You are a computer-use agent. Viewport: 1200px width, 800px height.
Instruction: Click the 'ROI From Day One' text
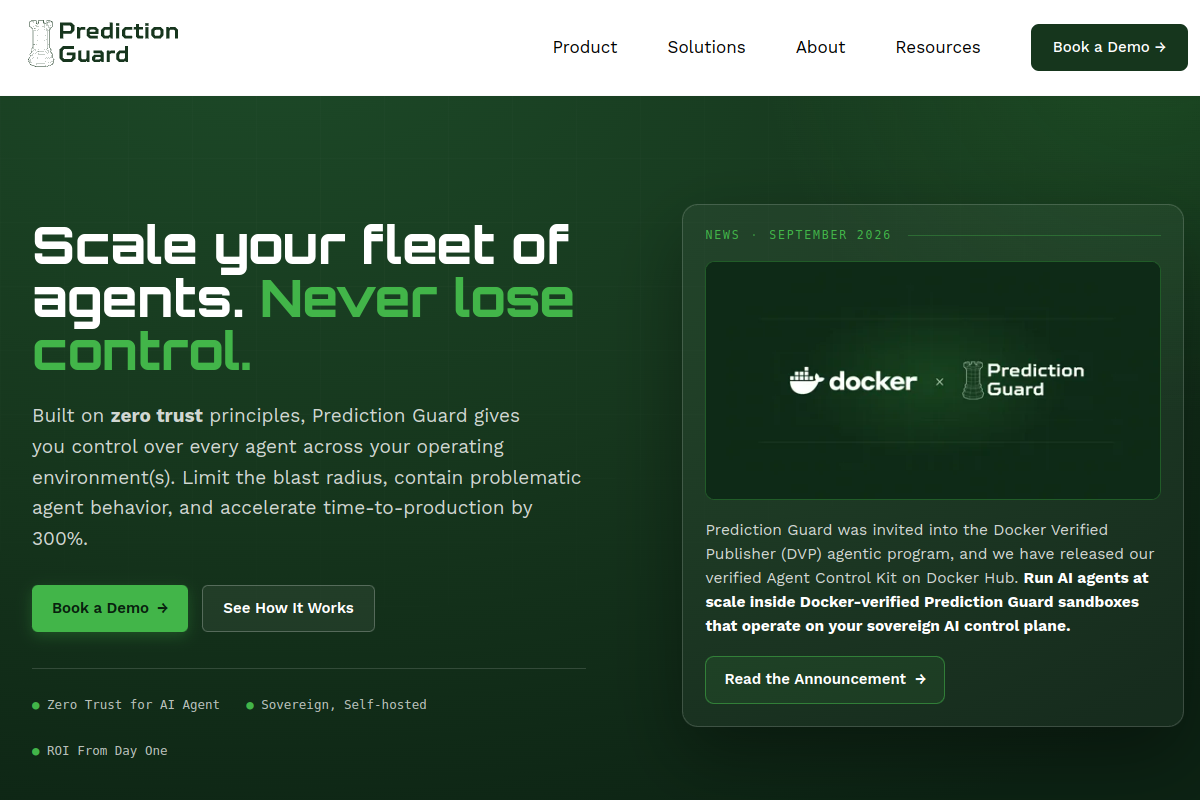click(x=107, y=751)
